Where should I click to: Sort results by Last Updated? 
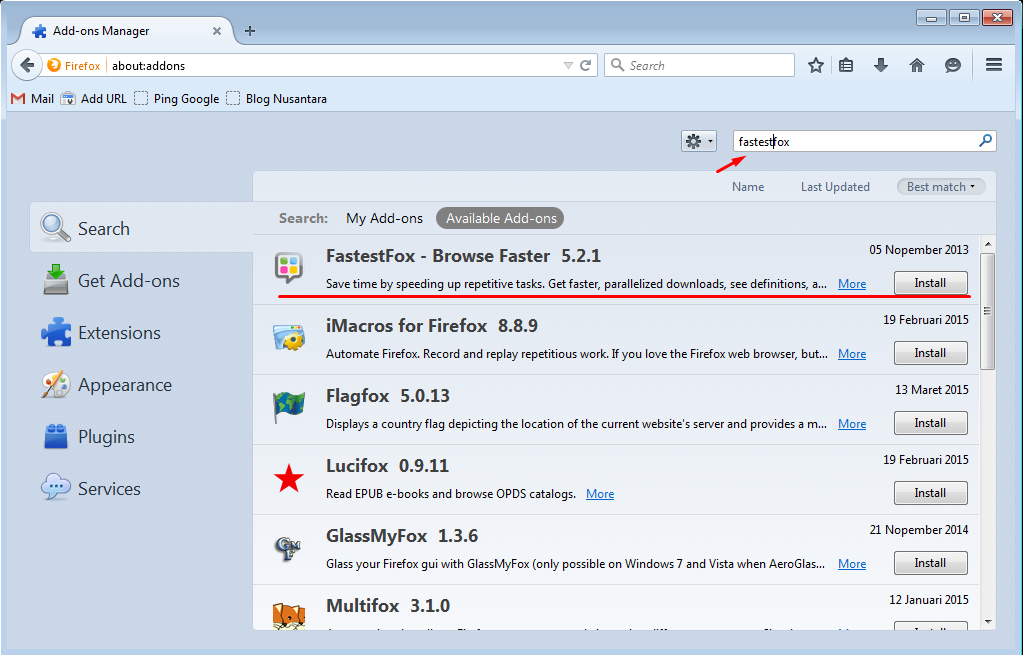(835, 187)
